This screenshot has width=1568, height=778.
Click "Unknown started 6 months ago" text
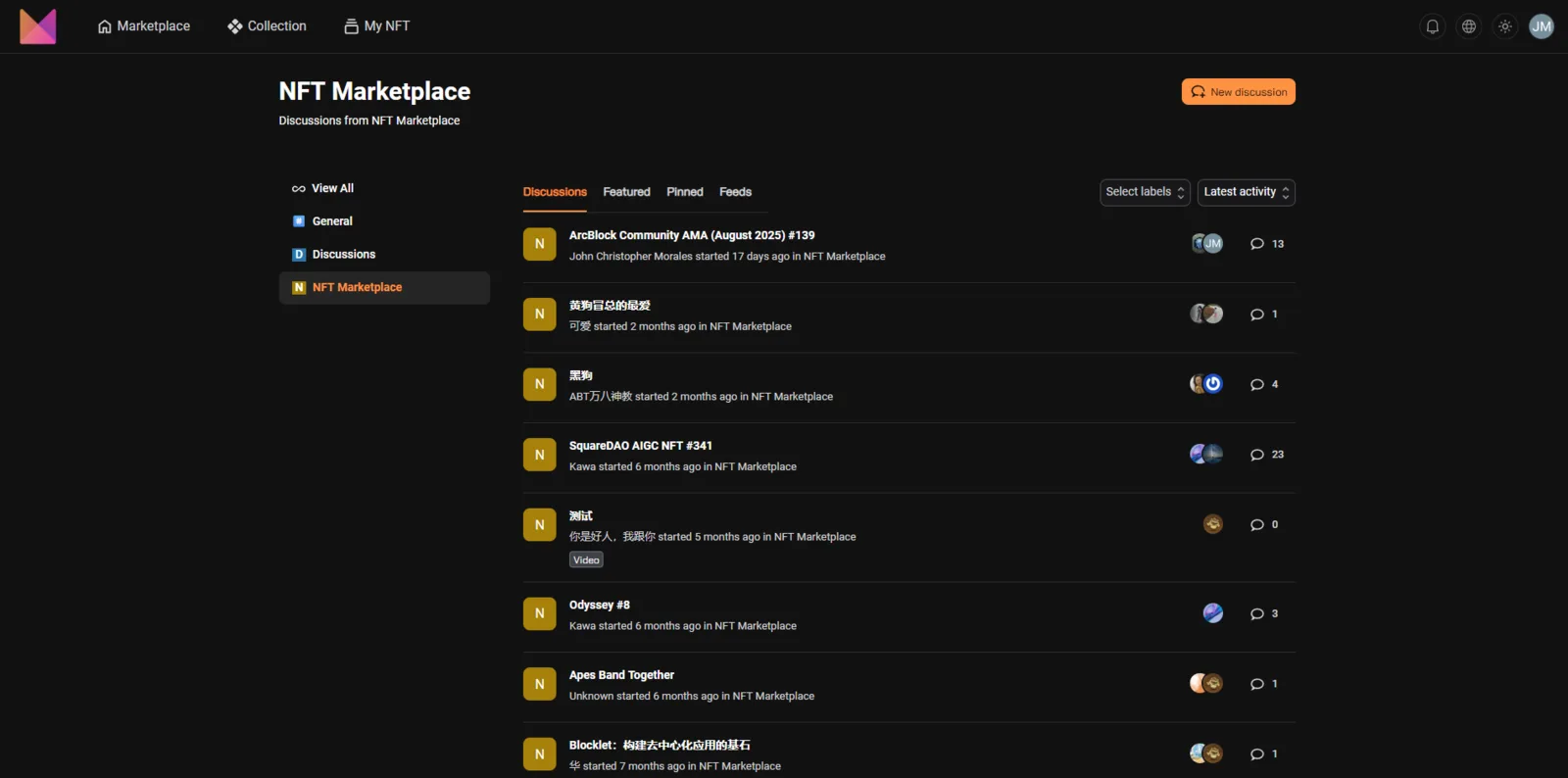click(644, 697)
